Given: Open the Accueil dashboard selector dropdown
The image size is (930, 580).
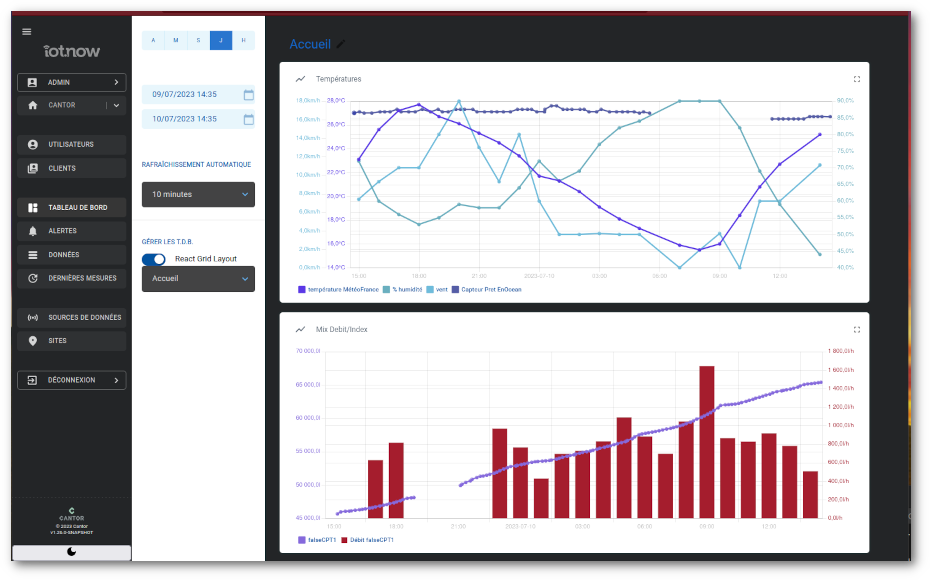Looking at the screenshot, I should pyautogui.click(x=198, y=279).
